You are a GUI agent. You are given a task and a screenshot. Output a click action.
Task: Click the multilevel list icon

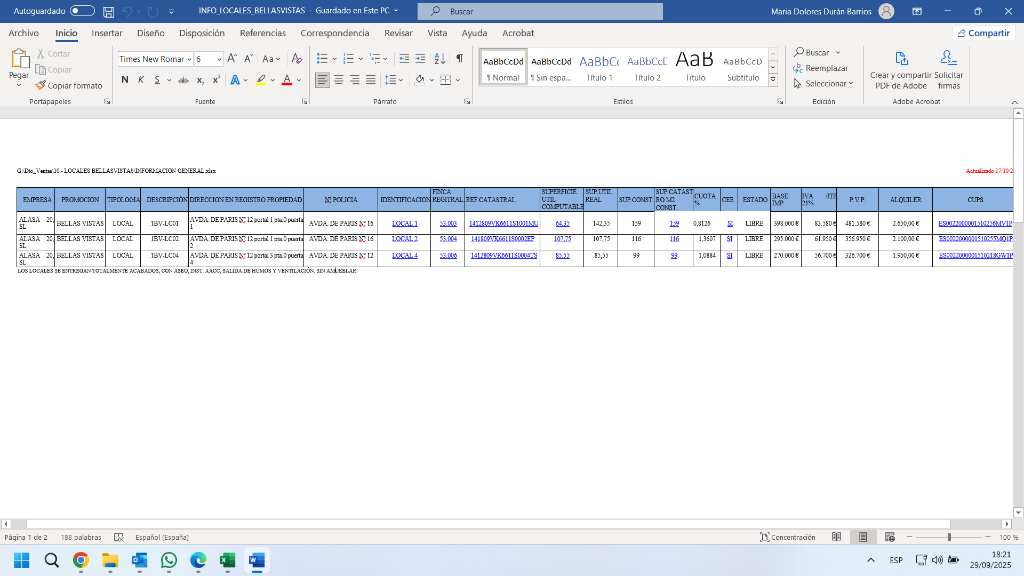pyautogui.click(x=375, y=59)
